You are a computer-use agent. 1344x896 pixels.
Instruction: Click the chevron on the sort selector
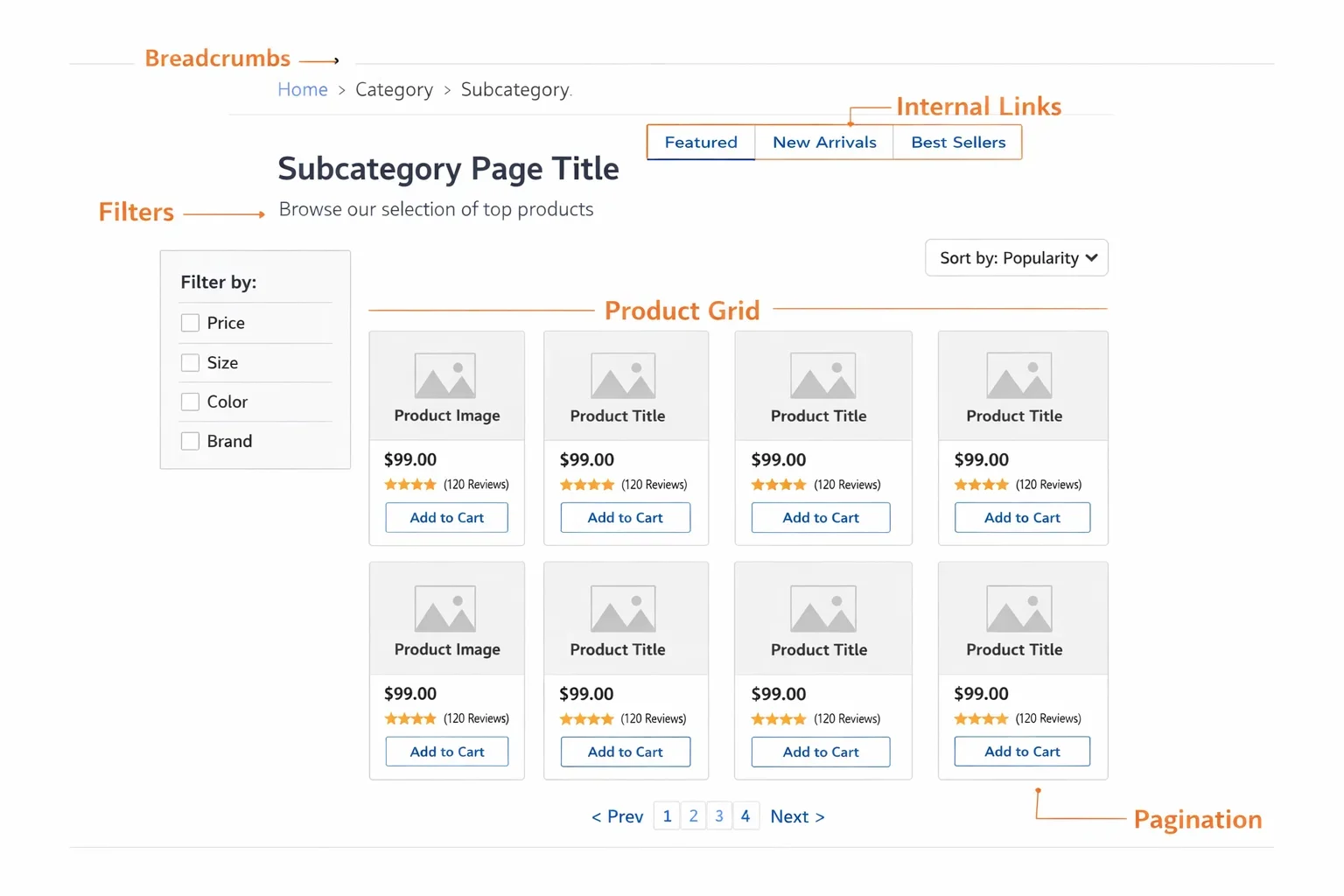click(x=1090, y=257)
